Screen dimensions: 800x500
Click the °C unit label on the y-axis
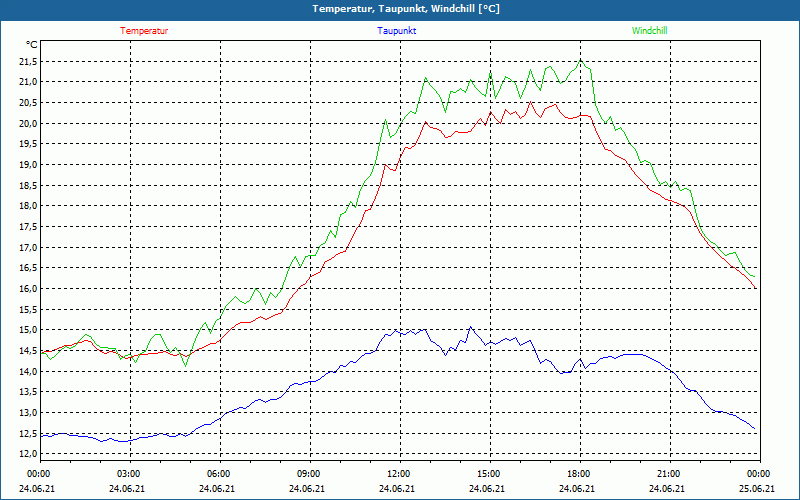click(32, 45)
